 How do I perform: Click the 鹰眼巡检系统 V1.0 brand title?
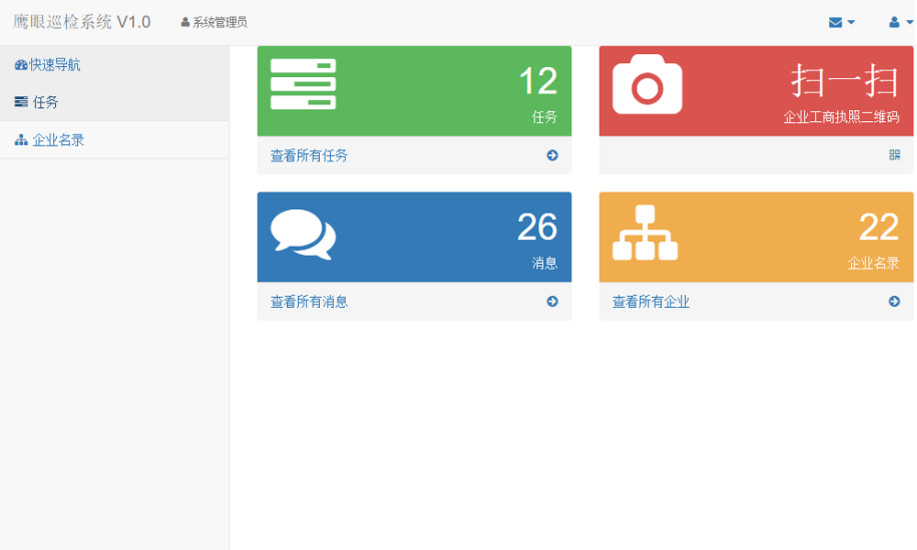[82, 22]
